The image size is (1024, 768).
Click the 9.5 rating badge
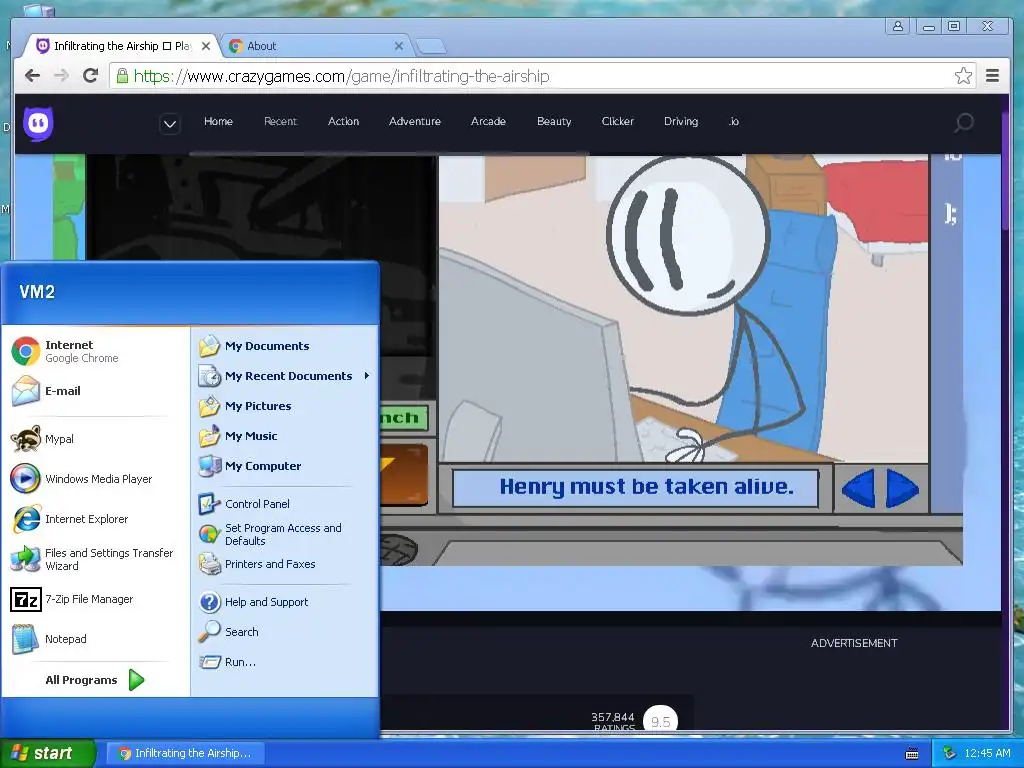[x=660, y=721]
